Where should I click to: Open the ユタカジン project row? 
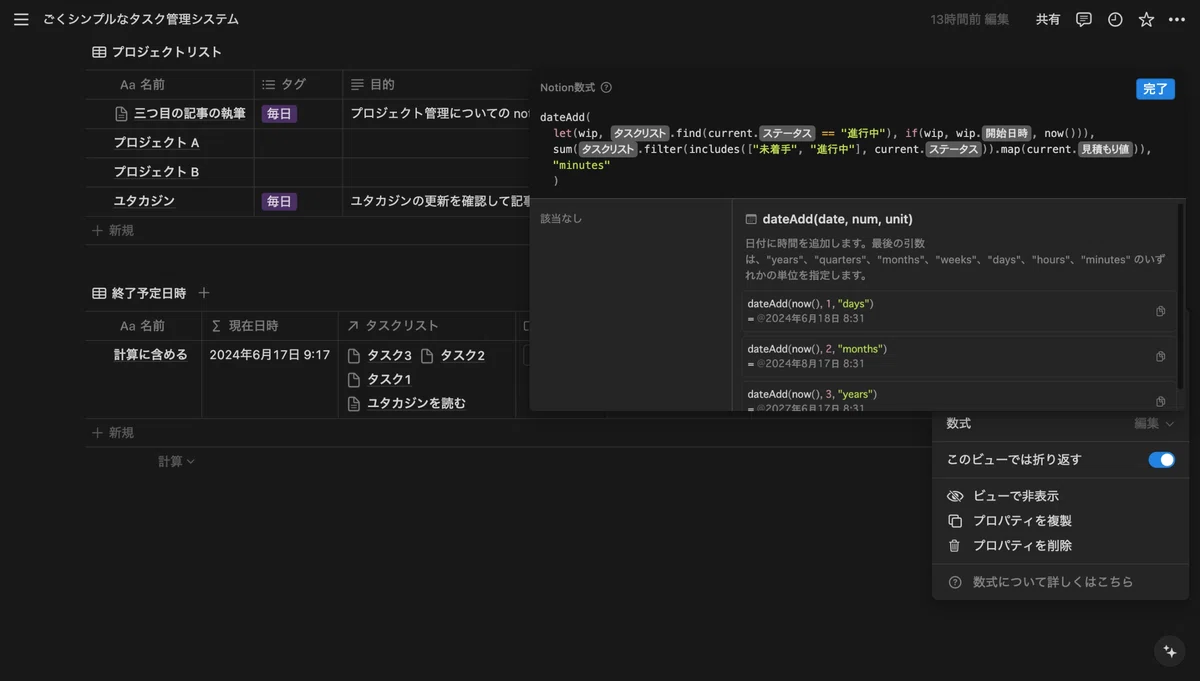[x=144, y=201]
